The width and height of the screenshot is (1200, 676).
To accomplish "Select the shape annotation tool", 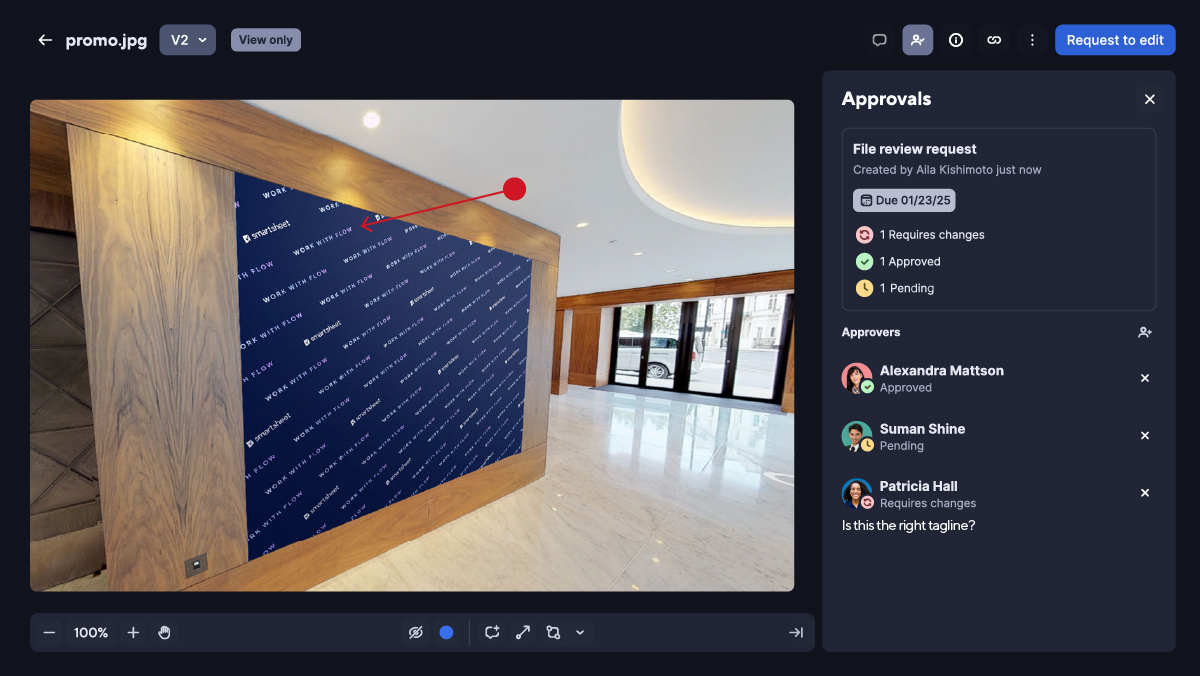I will (x=553, y=633).
